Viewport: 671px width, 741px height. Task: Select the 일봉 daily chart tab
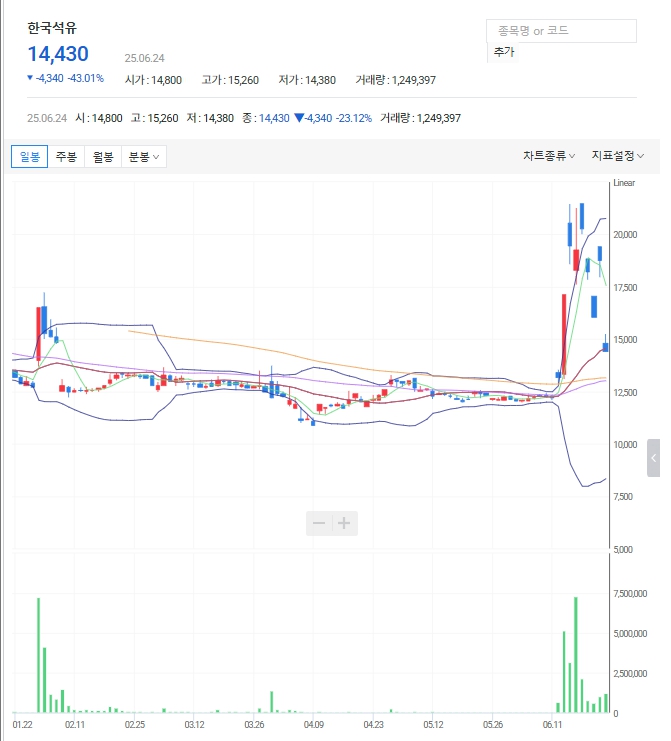29,156
